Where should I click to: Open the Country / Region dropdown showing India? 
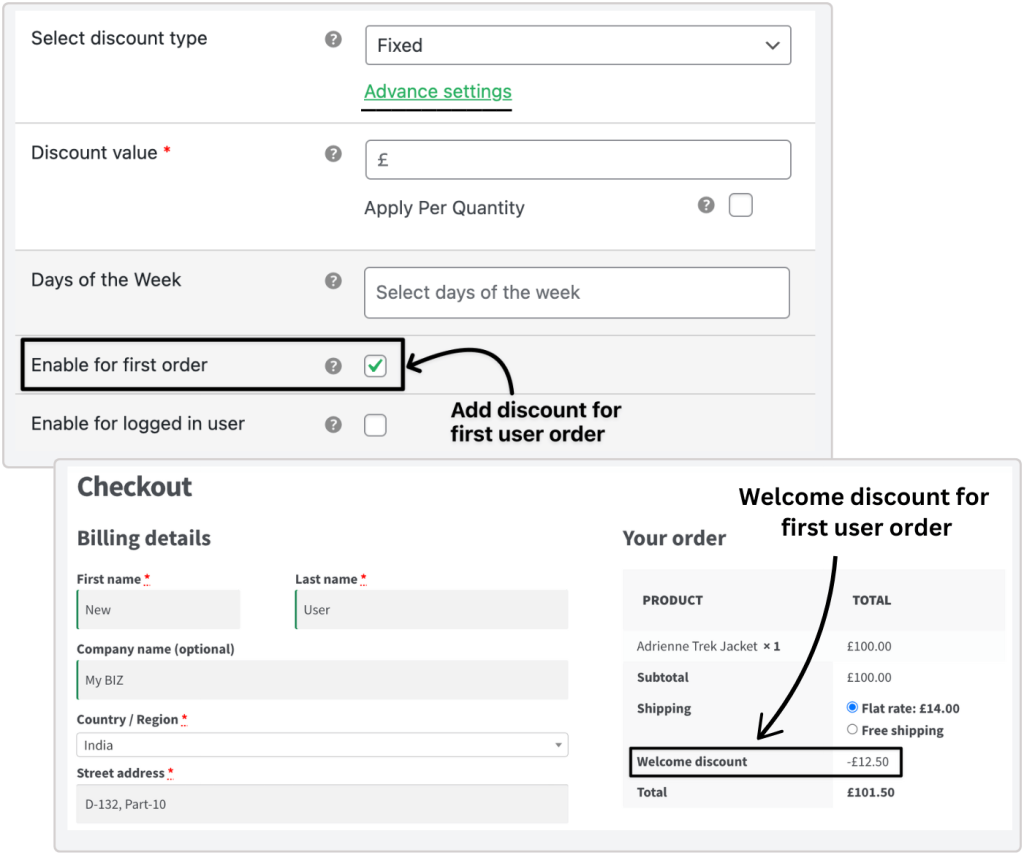[x=323, y=745]
